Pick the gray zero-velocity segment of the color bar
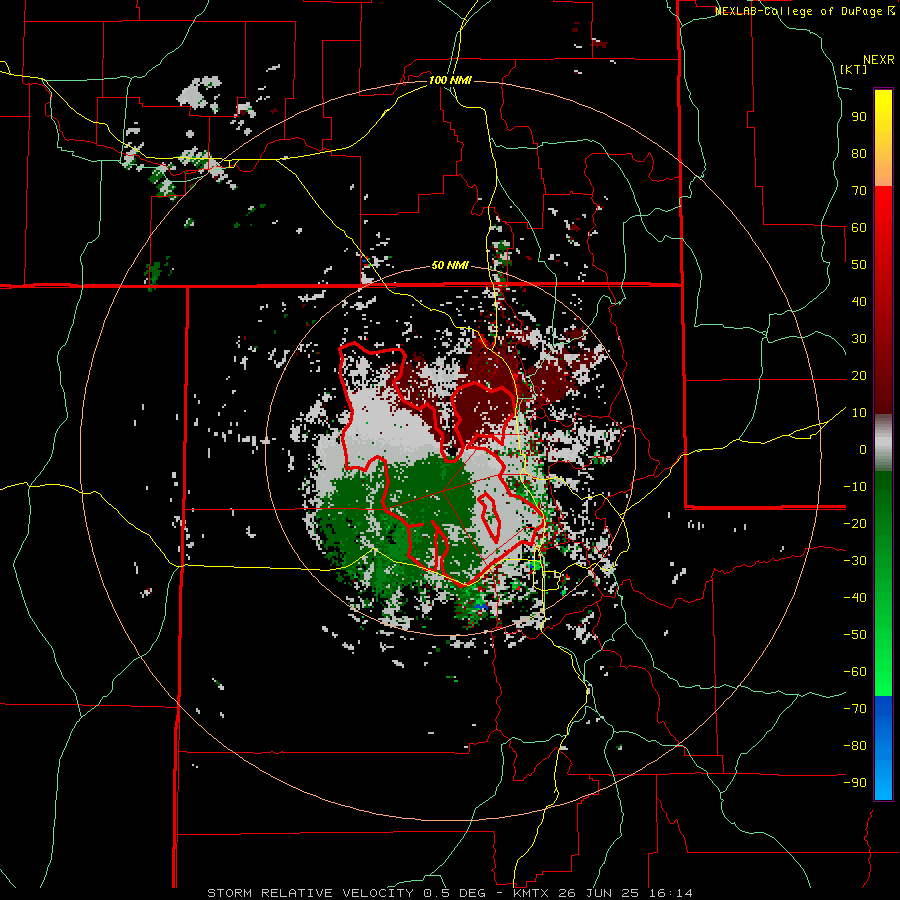 pos(883,443)
